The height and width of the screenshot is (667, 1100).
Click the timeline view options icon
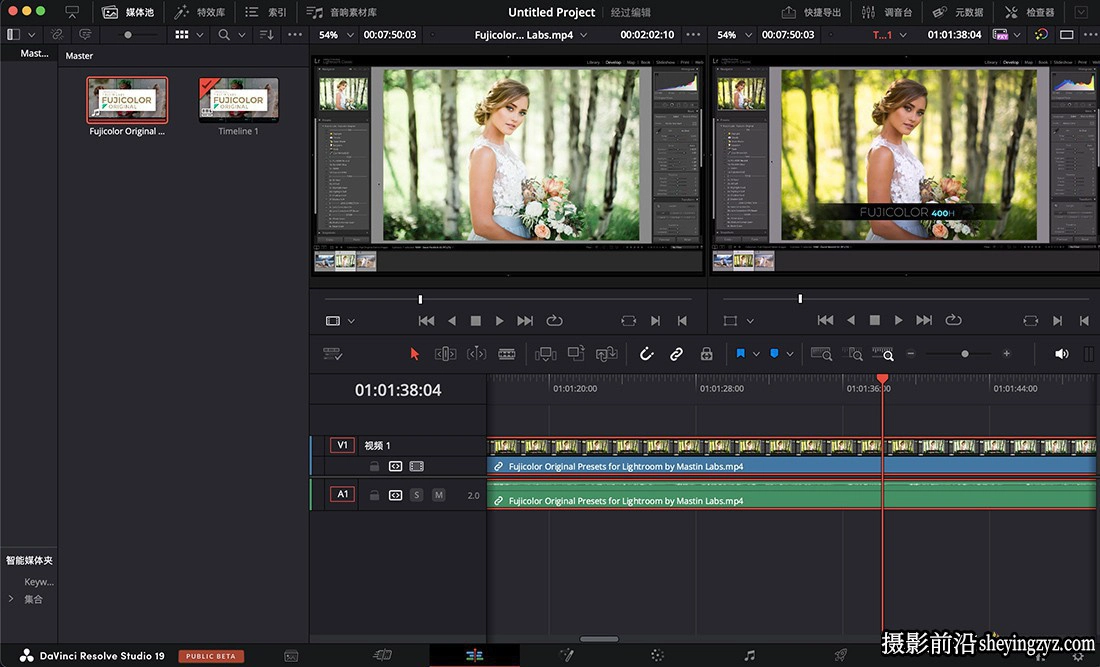click(x=332, y=354)
